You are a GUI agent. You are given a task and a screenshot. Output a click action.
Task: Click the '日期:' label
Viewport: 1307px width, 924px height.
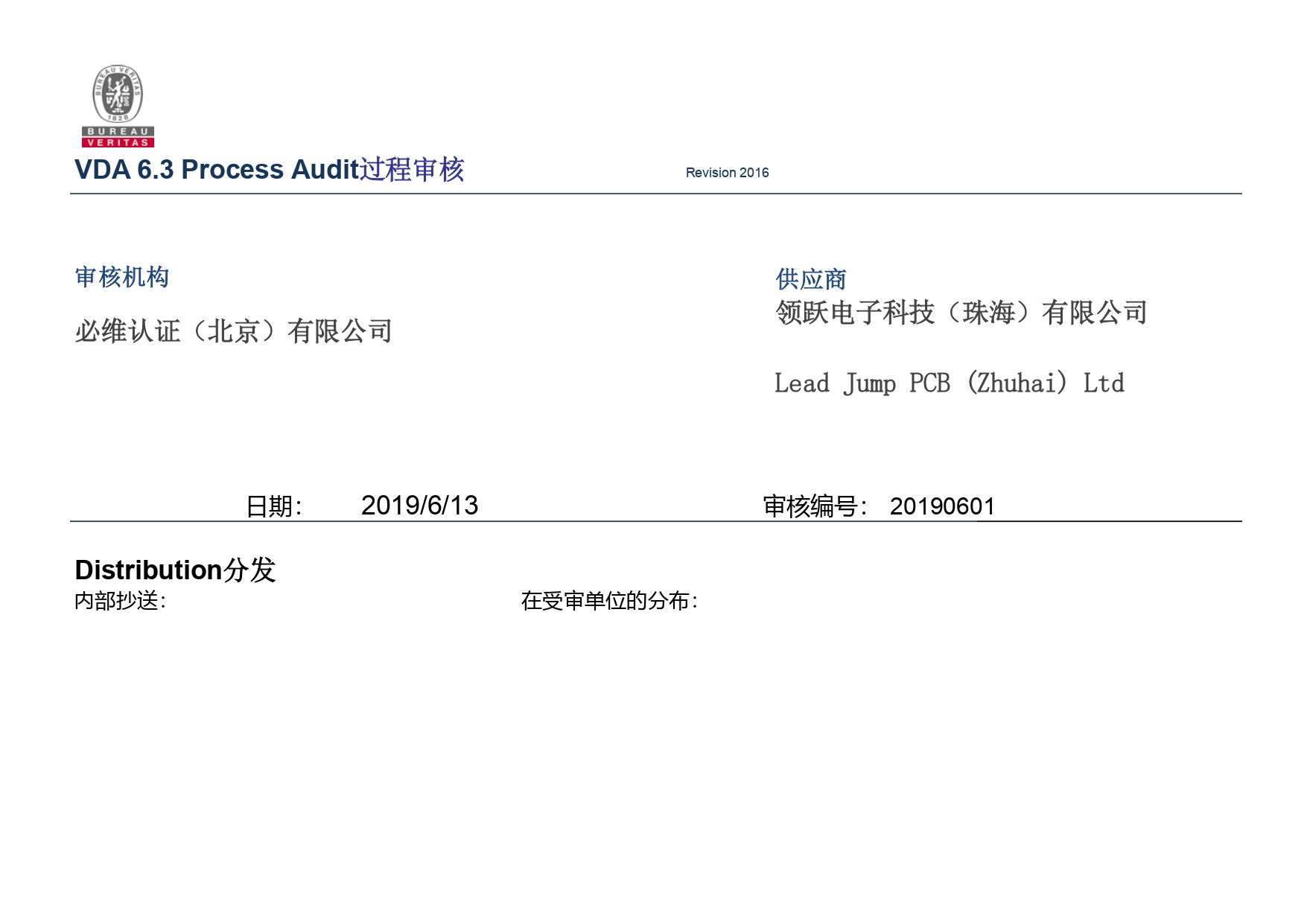point(274,506)
